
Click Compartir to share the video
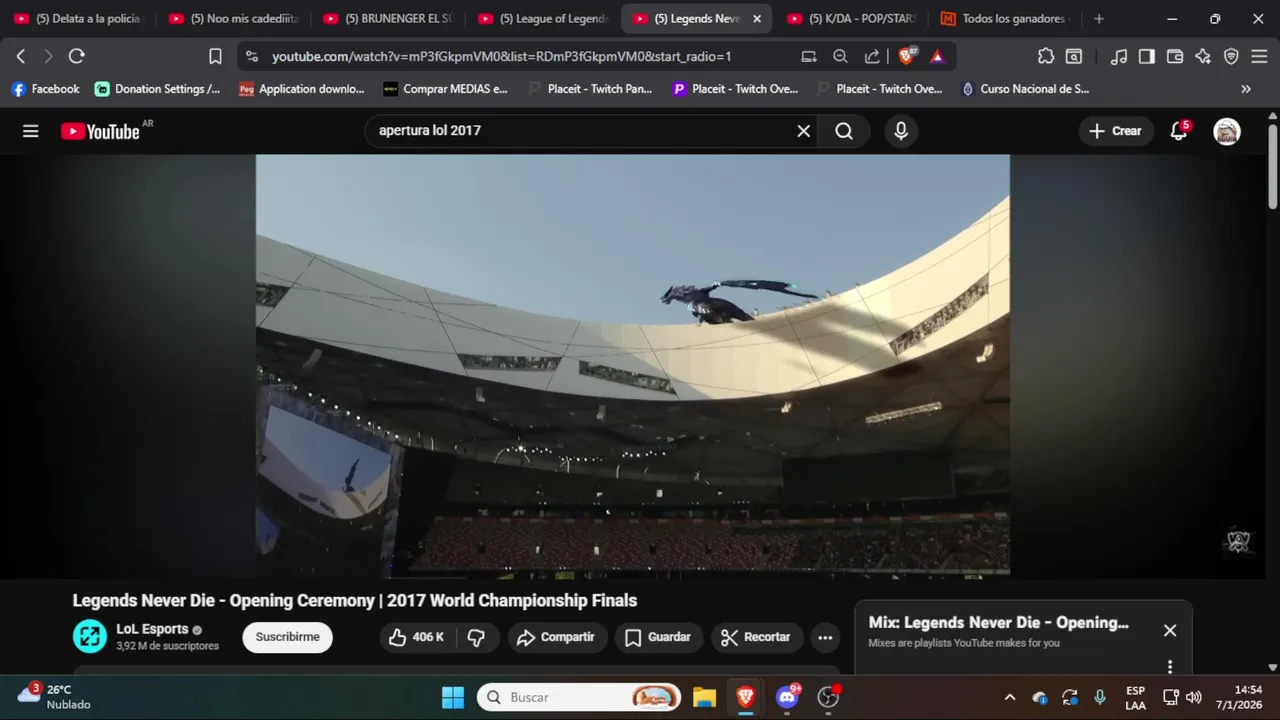click(555, 637)
